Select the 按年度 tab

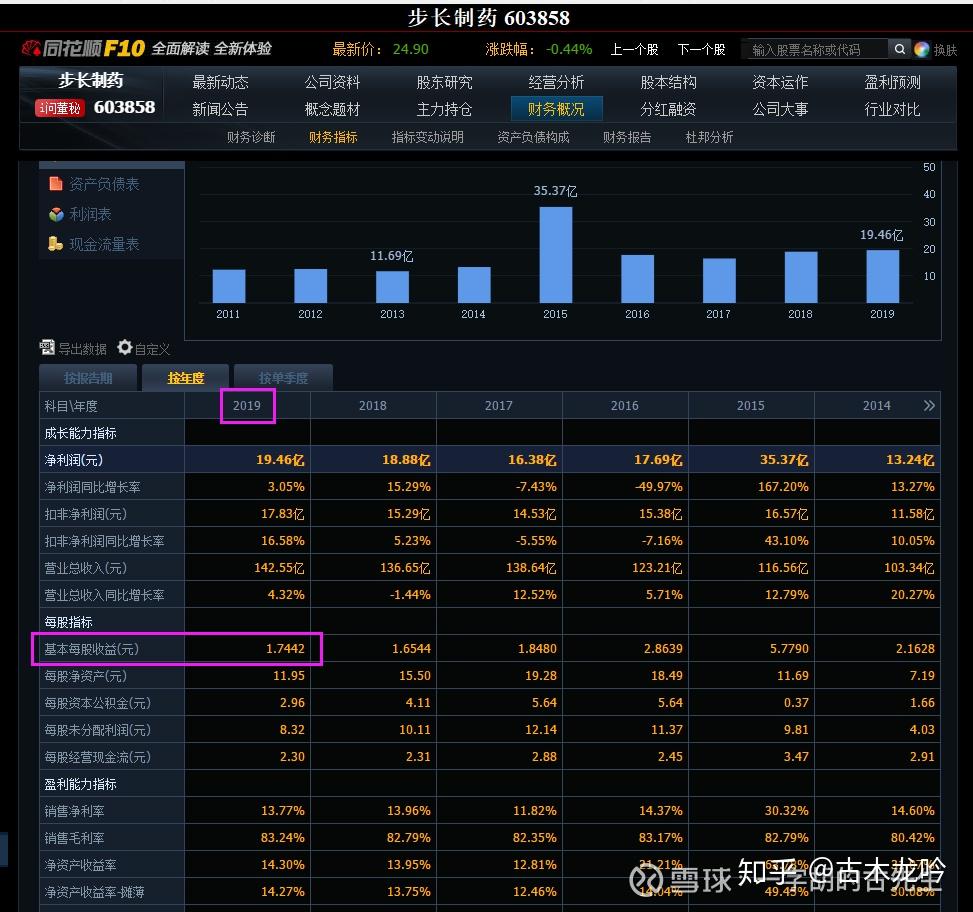(x=186, y=378)
